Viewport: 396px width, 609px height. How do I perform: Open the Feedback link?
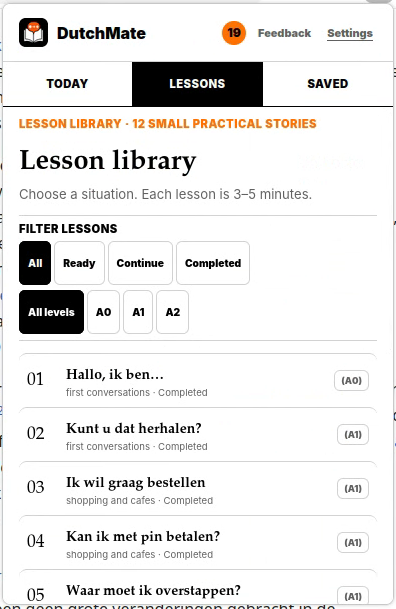pos(284,33)
